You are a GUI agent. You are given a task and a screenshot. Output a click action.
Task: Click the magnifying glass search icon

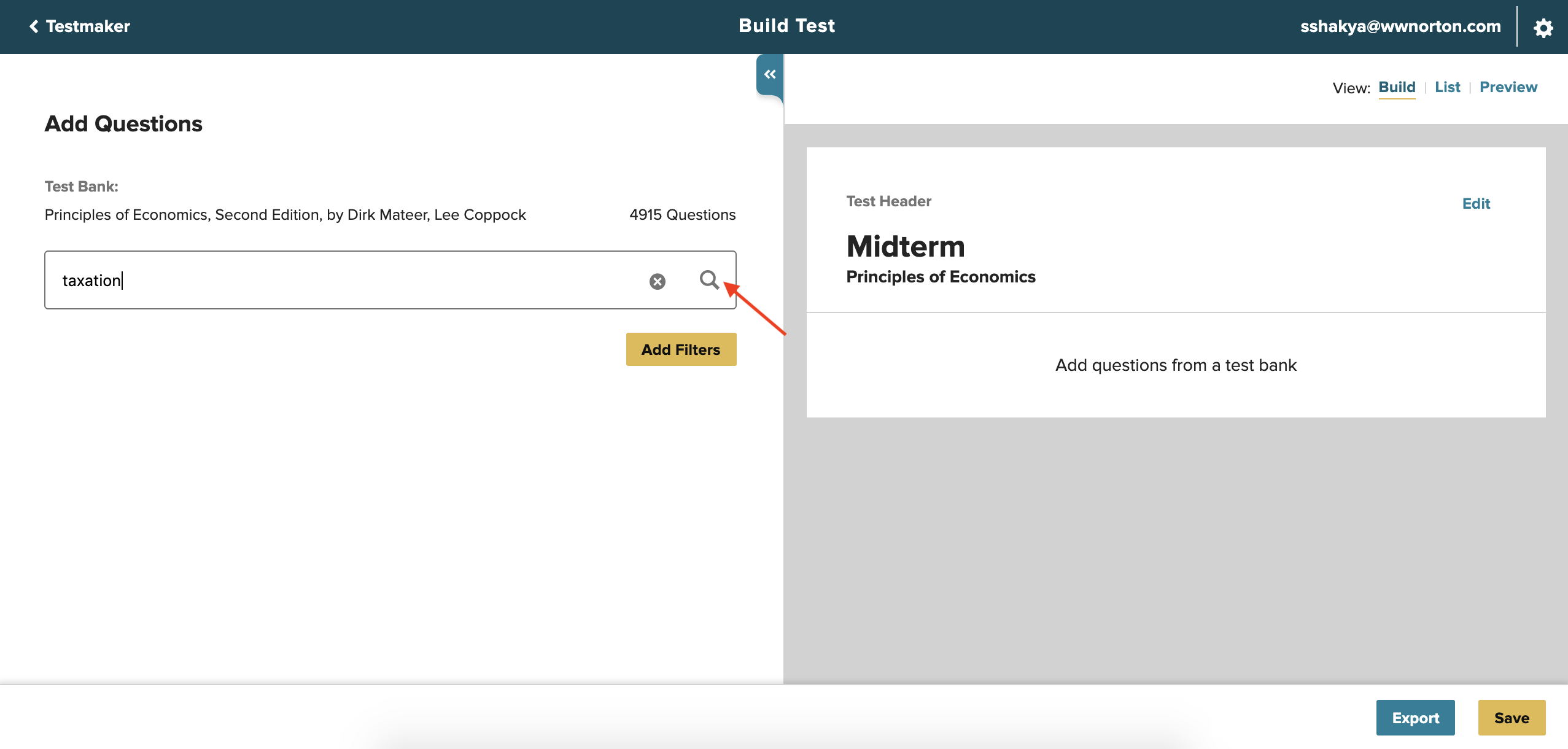[x=709, y=280]
